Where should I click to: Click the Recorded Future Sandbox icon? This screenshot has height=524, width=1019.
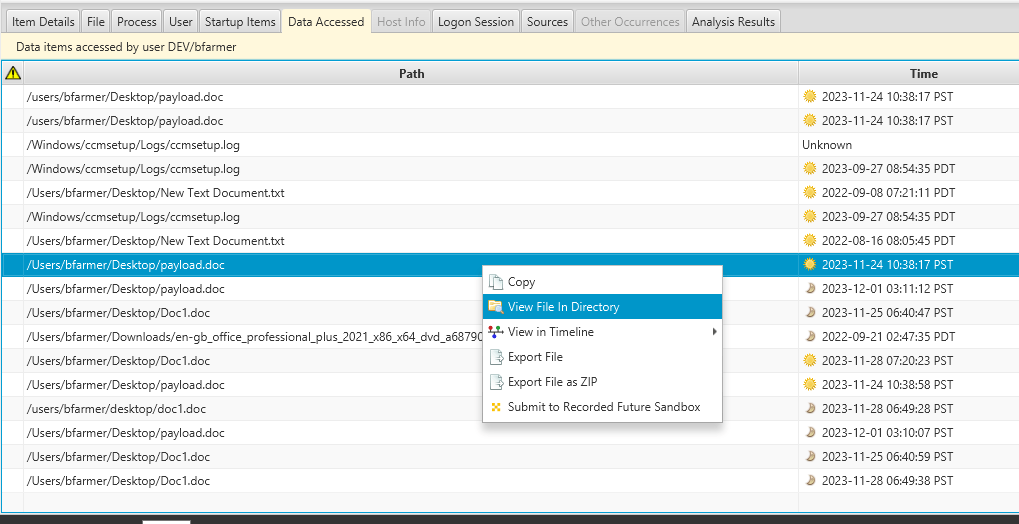point(496,407)
